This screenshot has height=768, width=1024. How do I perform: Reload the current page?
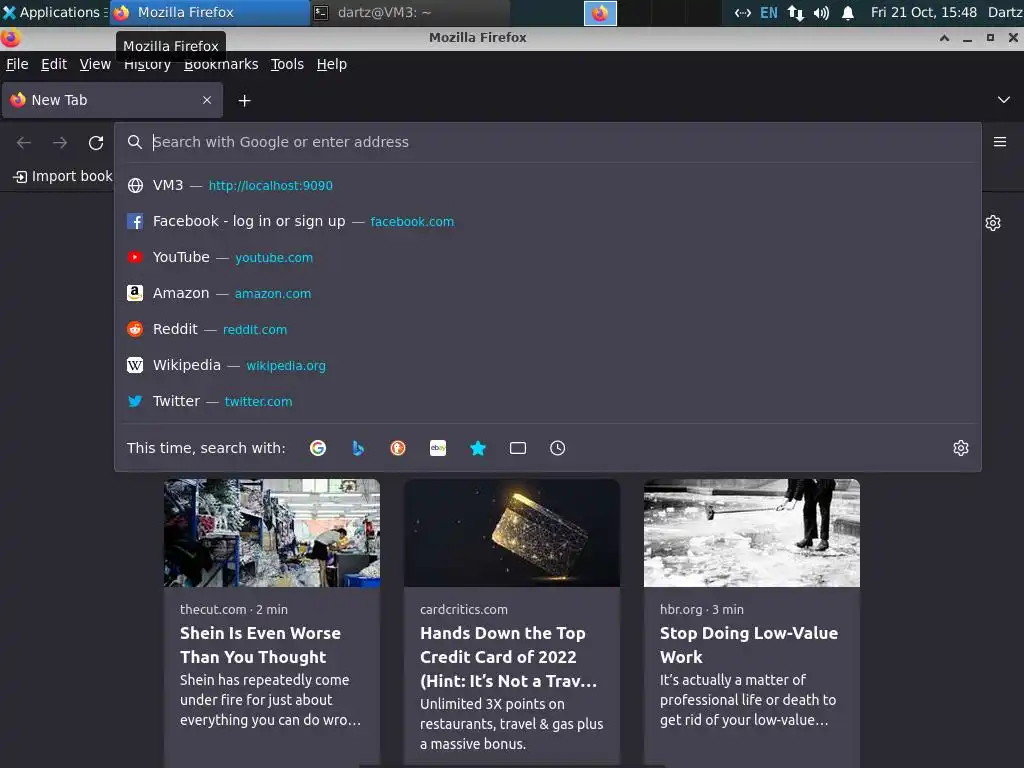tap(96, 142)
